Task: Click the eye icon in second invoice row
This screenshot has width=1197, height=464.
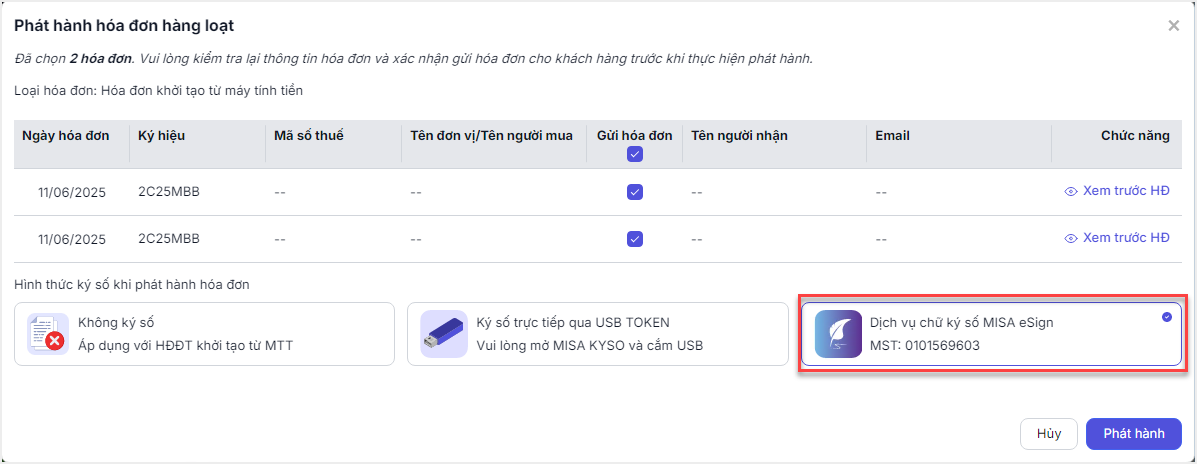Action: tap(1071, 238)
